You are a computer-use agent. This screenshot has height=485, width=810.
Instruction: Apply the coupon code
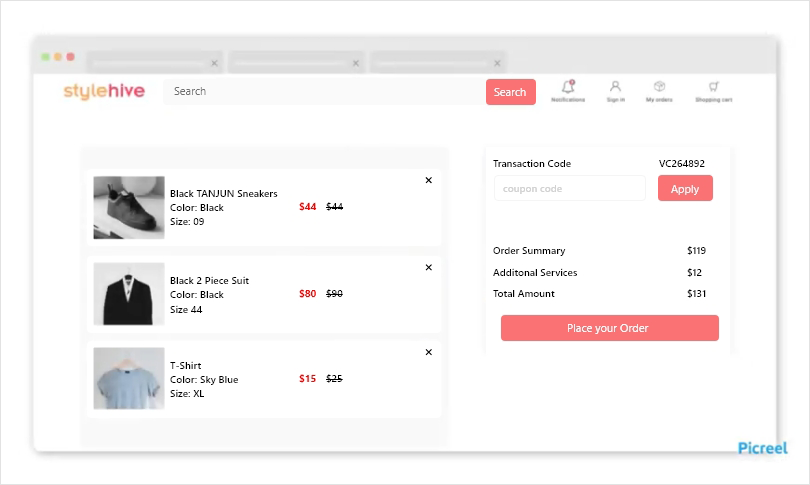tap(685, 189)
